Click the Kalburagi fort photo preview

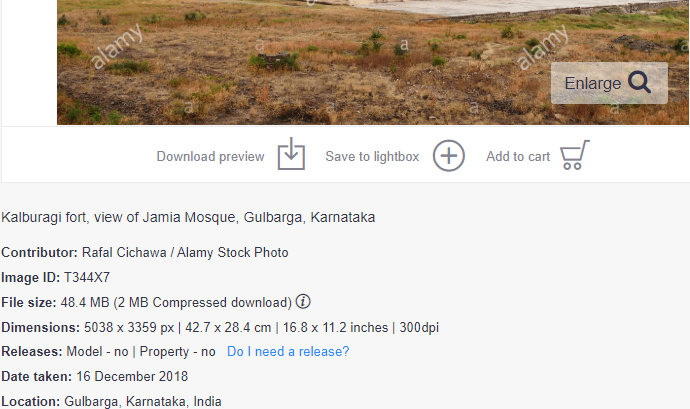pos(300,60)
